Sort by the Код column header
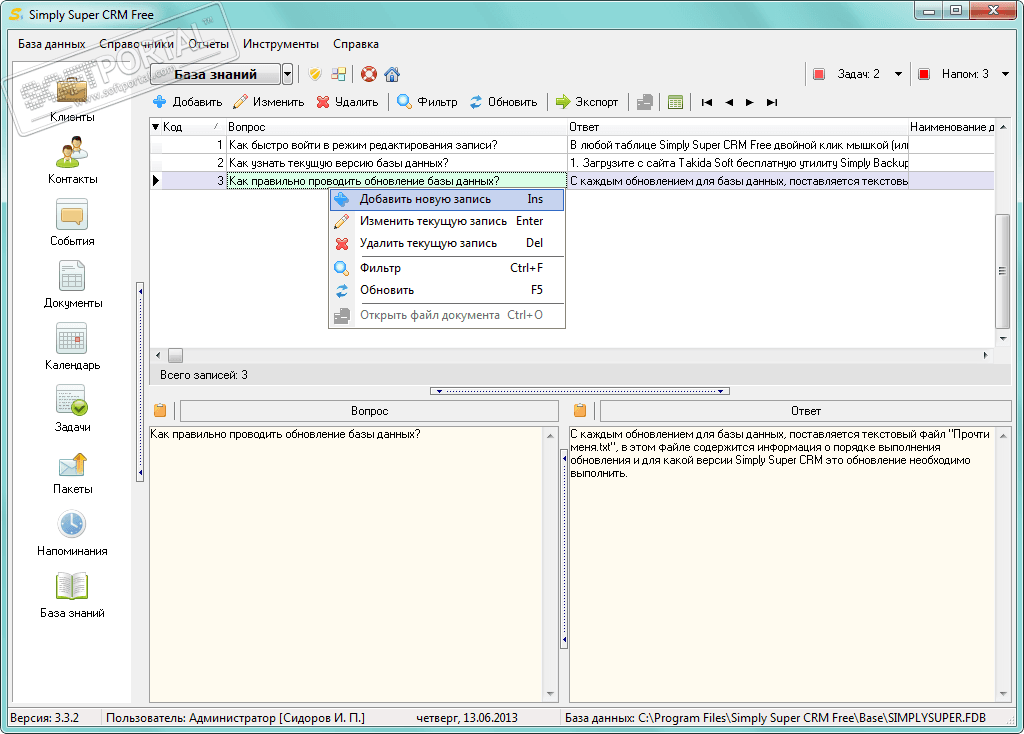Image resolution: width=1024 pixels, height=734 pixels. pos(193,127)
